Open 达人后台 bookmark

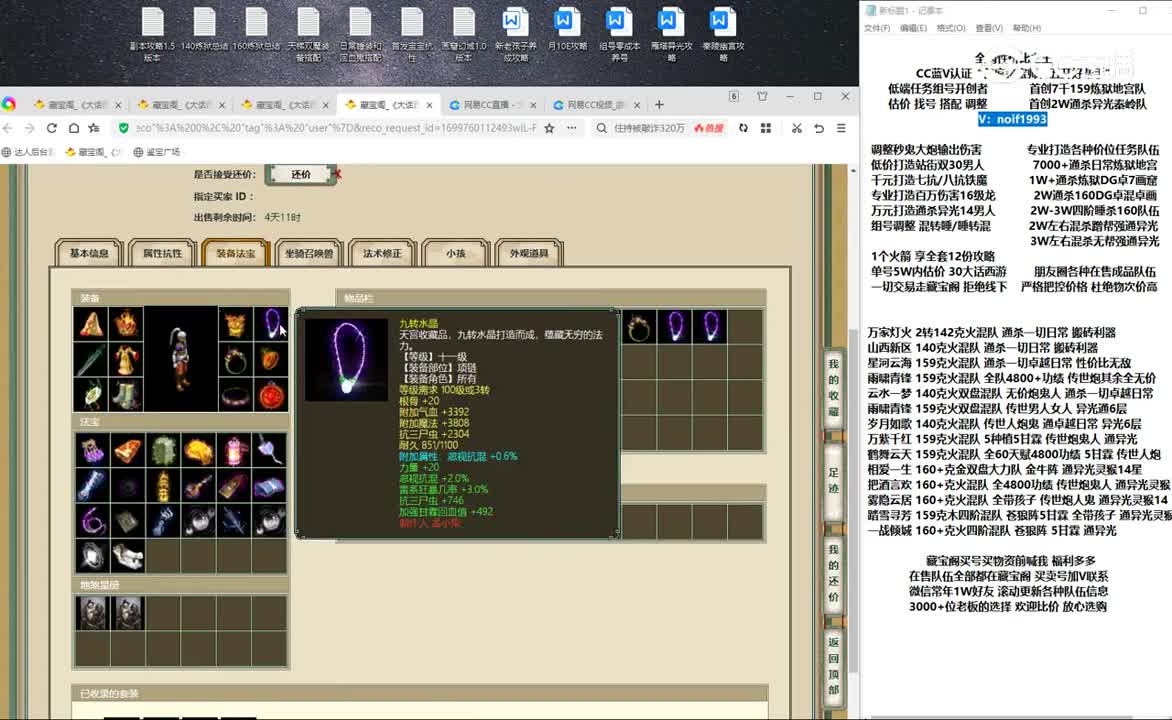point(28,152)
